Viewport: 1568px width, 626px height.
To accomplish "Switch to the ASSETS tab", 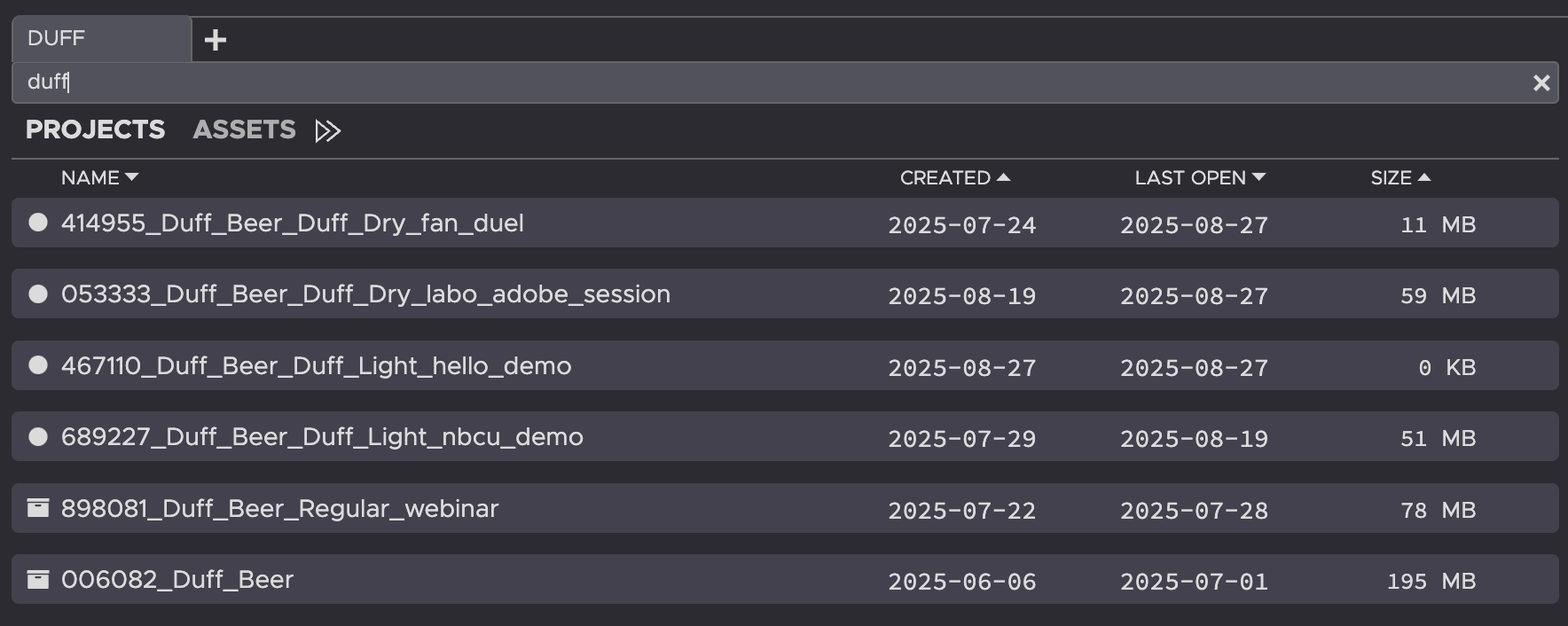I will [244, 130].
